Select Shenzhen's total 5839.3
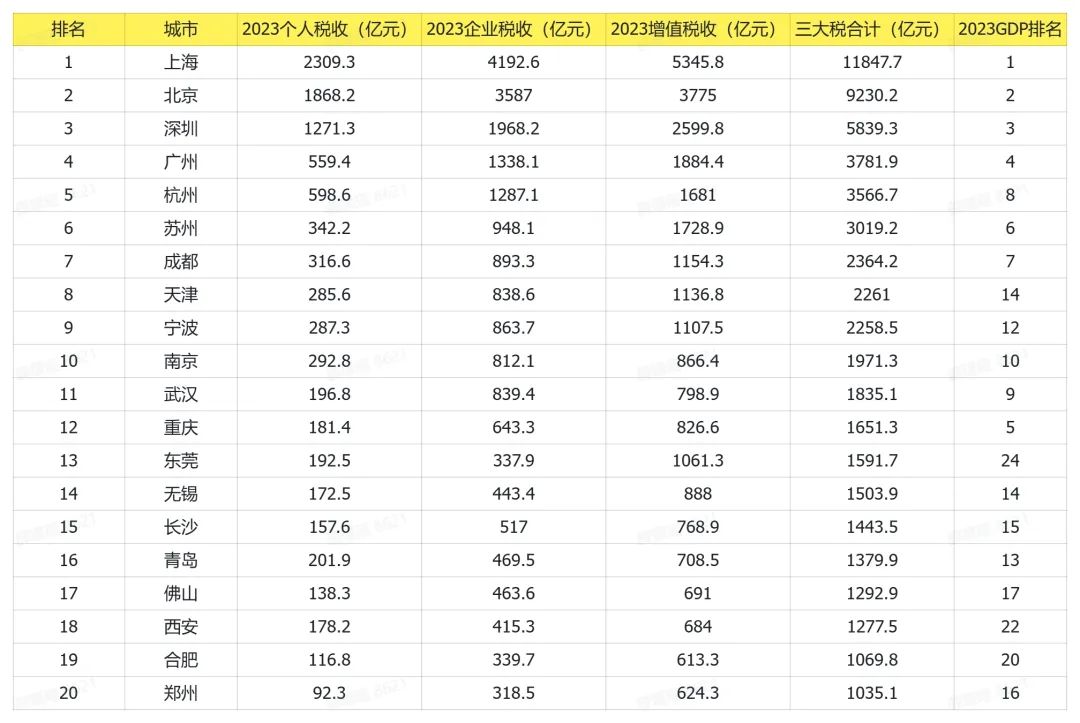Viewport: 1080px width, 723px height. pyautogui.click(x=872, y=128)
